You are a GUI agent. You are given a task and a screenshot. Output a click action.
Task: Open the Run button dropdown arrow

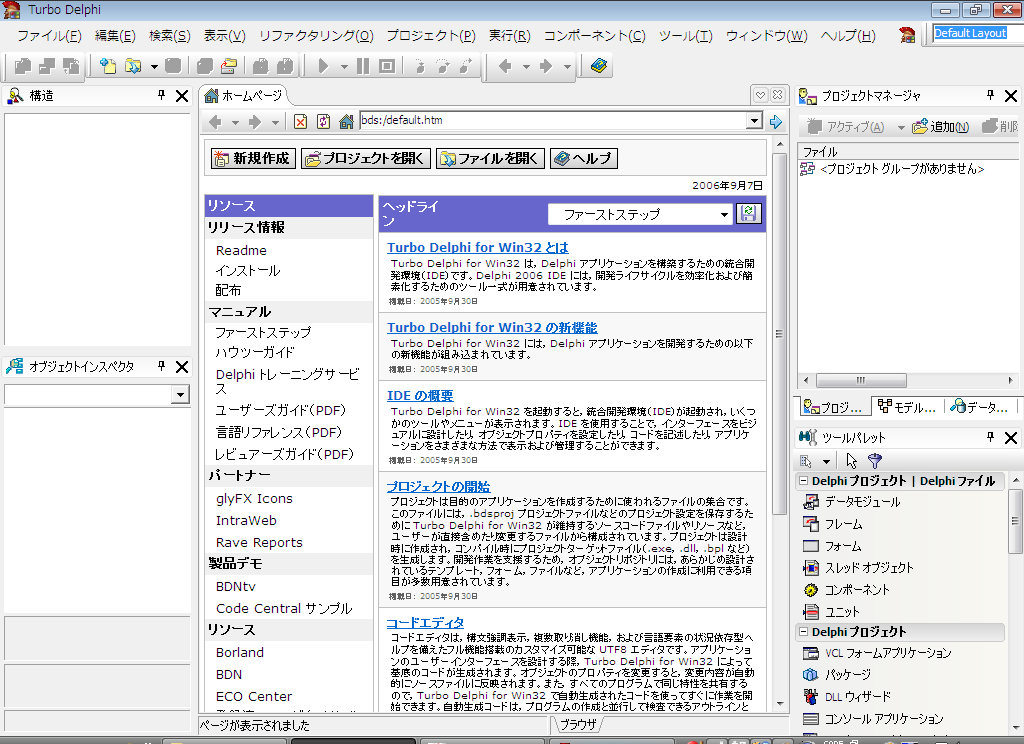tap(344, 67)
